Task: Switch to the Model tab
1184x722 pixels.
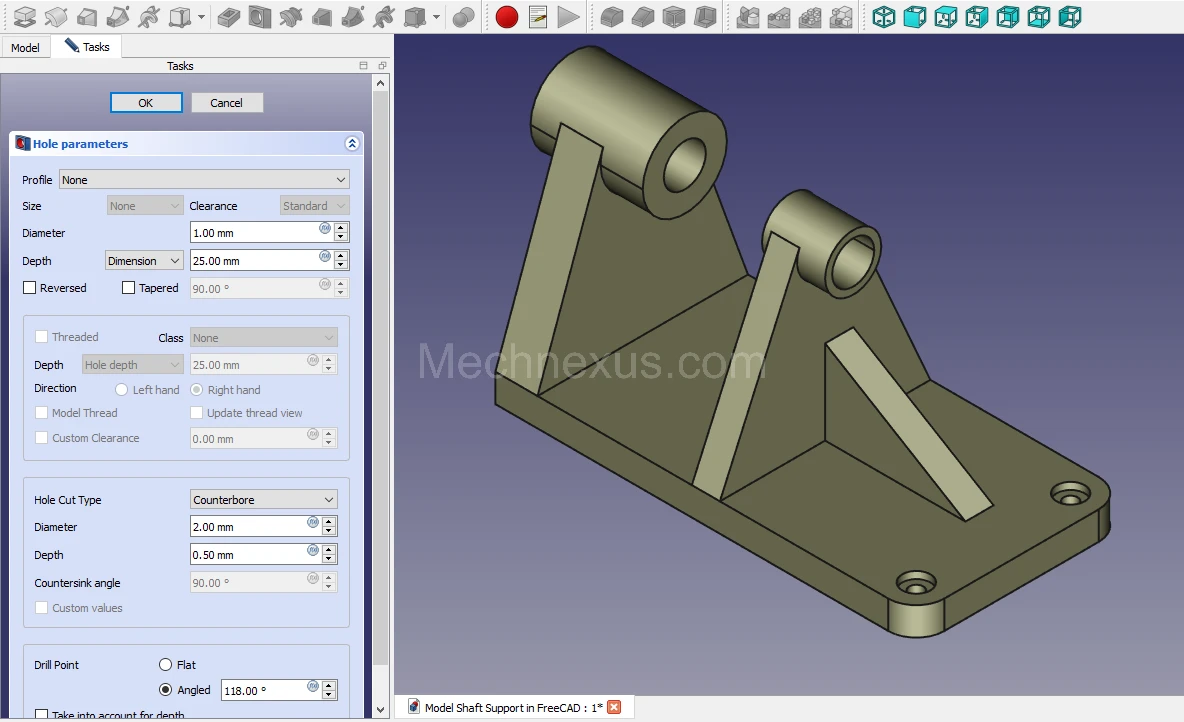Action: pyautogui.click(x=25, y=48)
